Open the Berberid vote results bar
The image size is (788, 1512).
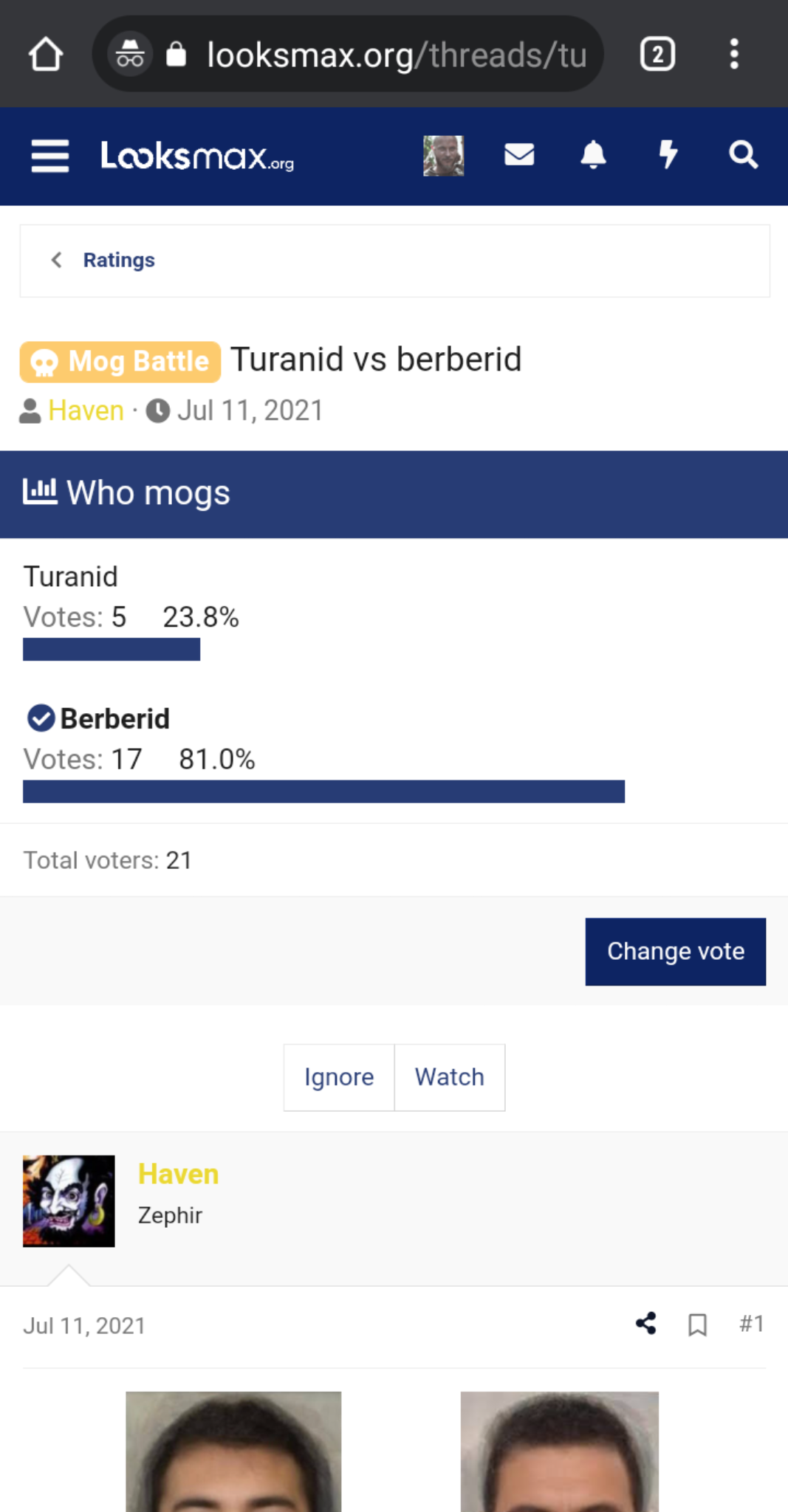click(323, 791)
